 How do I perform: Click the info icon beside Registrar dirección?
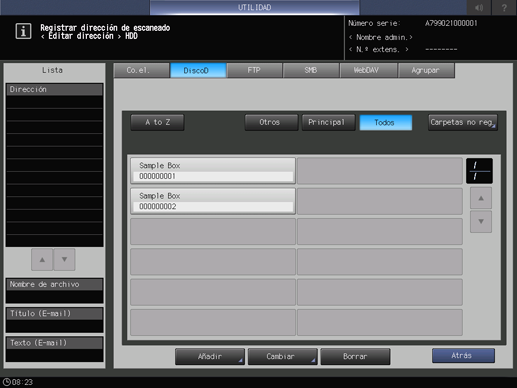tap(23, 31)
